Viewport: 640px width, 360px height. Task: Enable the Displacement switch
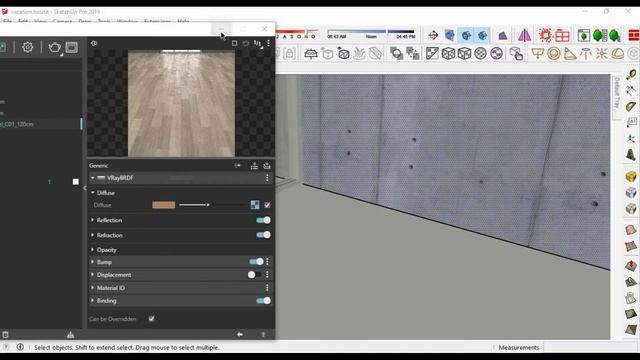[254, 275]
